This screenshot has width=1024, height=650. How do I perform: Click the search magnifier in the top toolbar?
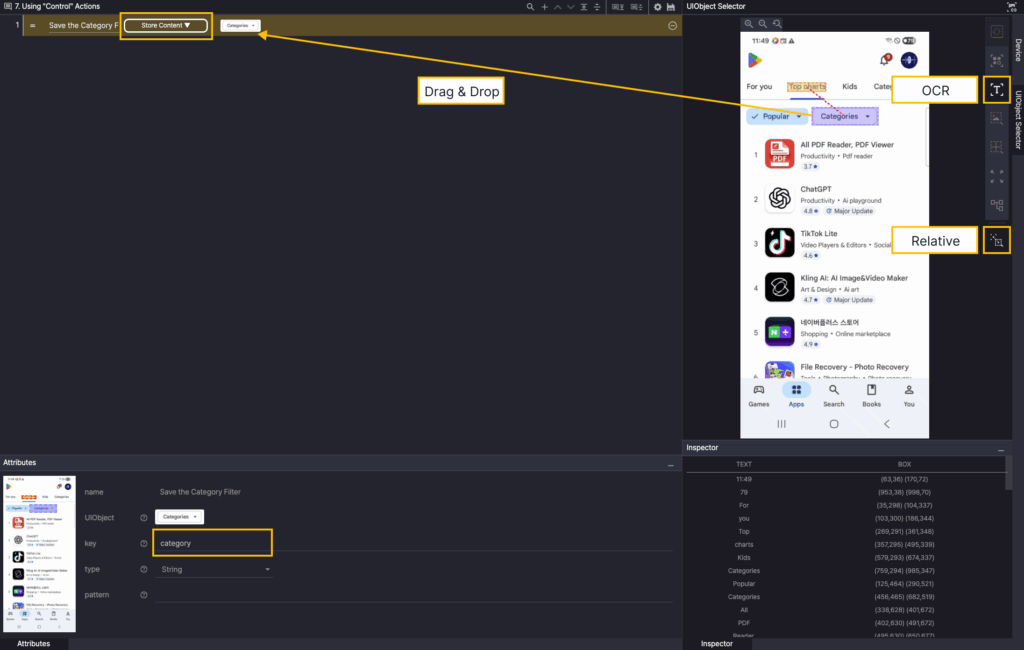tap(530, 7)
